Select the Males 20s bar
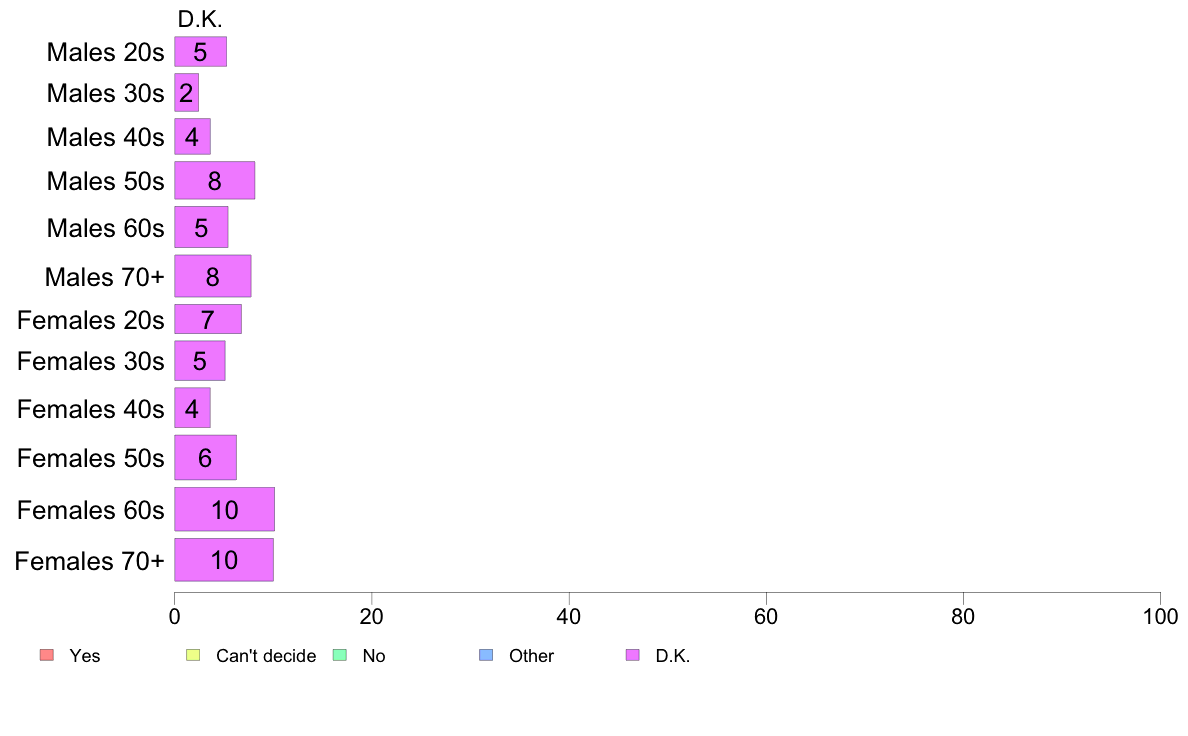The image size is (1188, 736). coord(201,52)
